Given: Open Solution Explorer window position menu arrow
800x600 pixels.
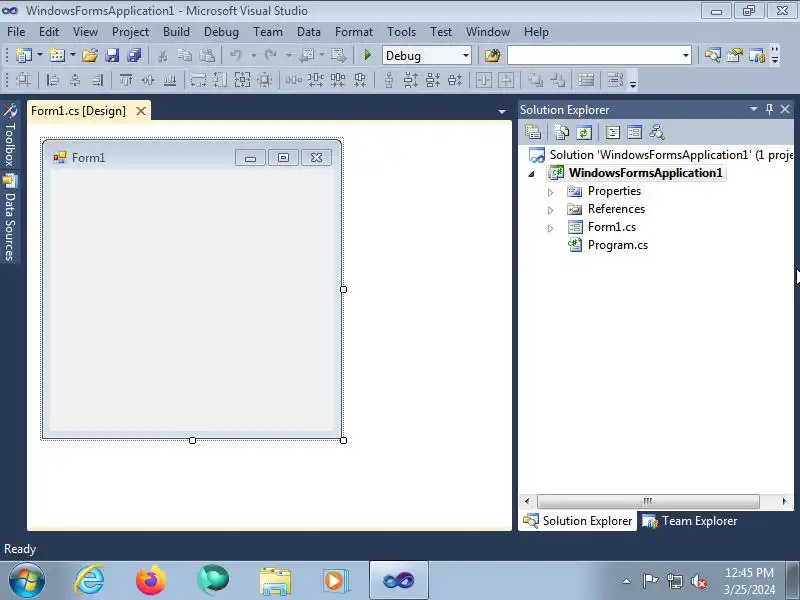Looking at the screenshot, I should [754, 109].
